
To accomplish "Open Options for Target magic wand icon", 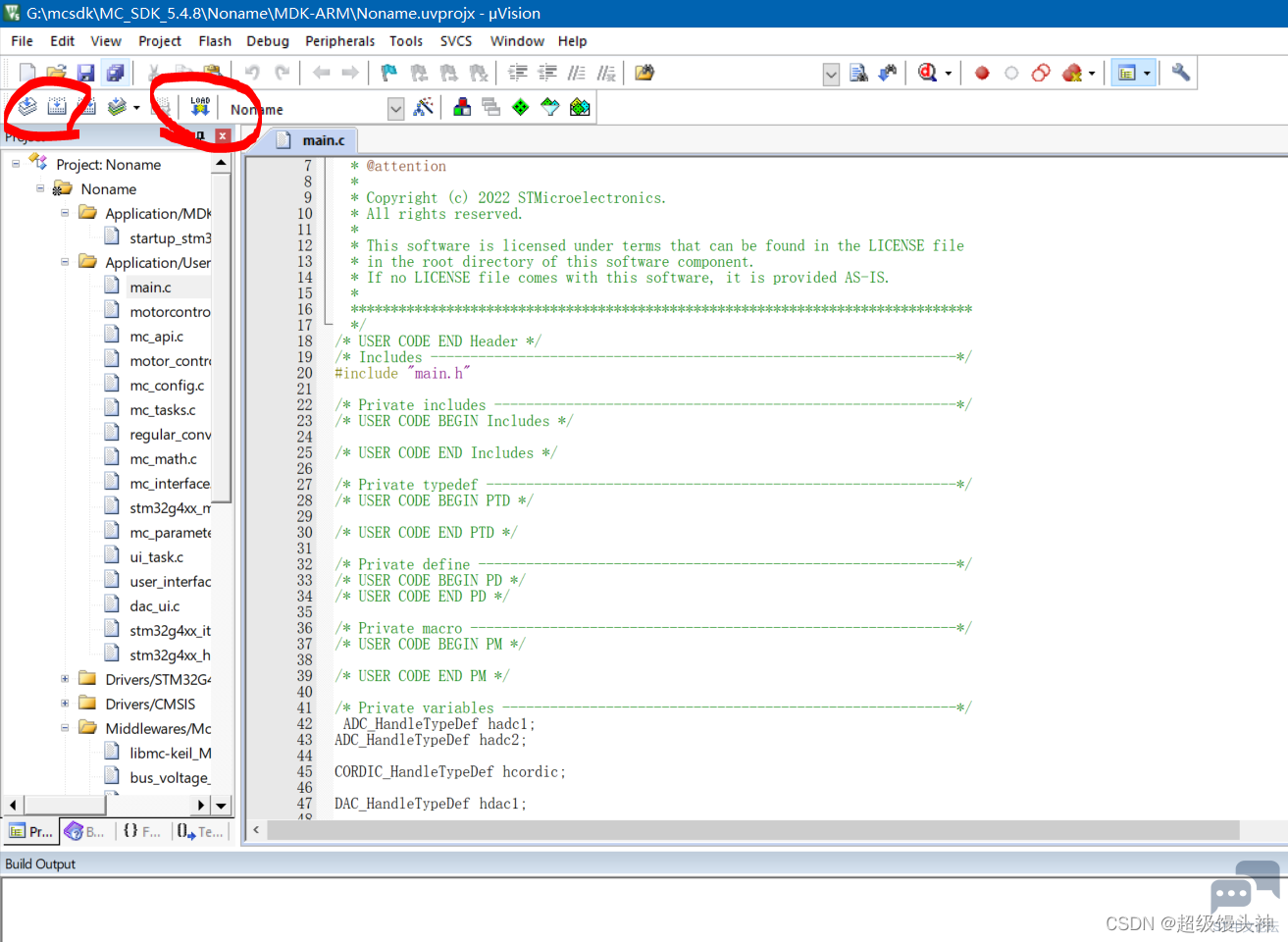I will click(x=424, y=107).
